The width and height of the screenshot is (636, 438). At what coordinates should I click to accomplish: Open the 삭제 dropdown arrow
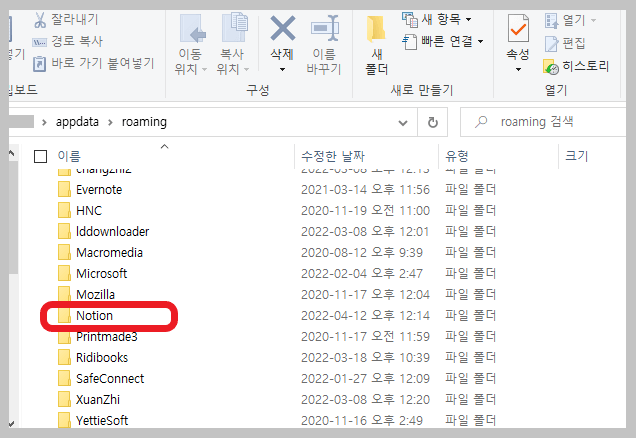pyautogui.click(x=283, y=70)
